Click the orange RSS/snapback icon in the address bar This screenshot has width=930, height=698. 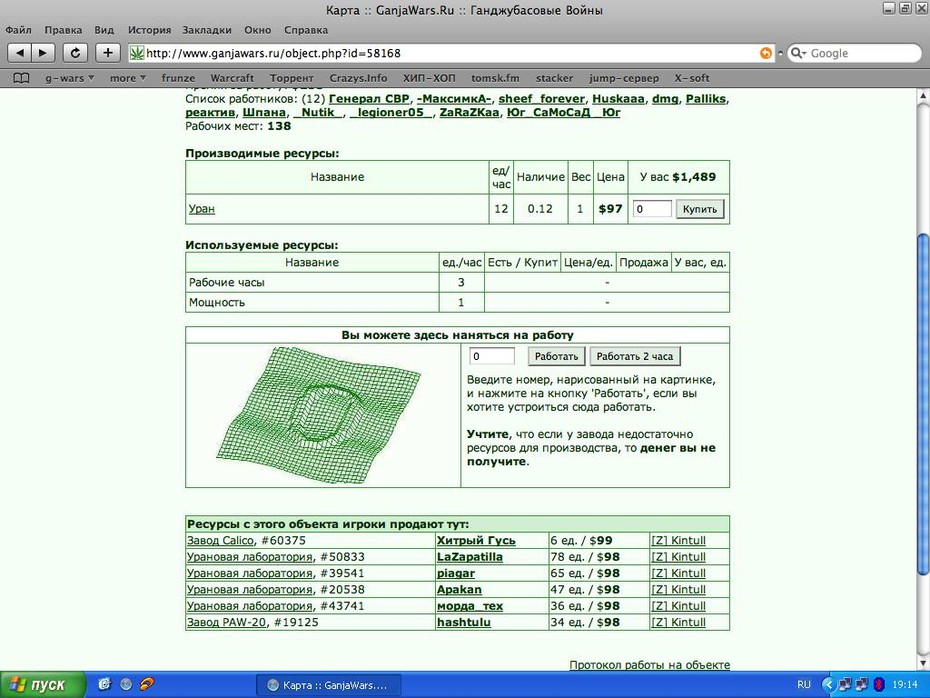pos(766,53)
